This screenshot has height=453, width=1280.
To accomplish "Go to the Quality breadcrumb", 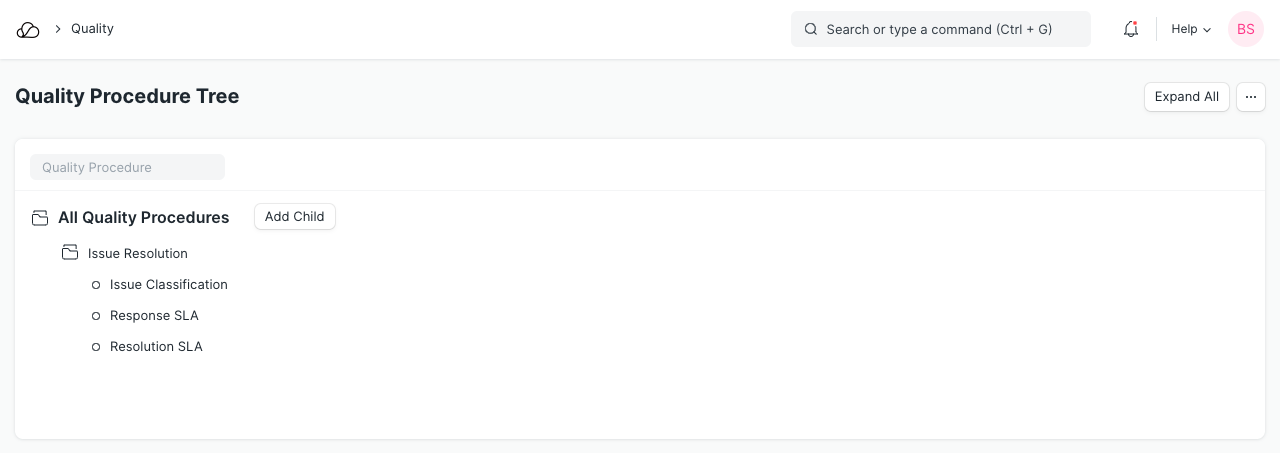I will point(92,29).
